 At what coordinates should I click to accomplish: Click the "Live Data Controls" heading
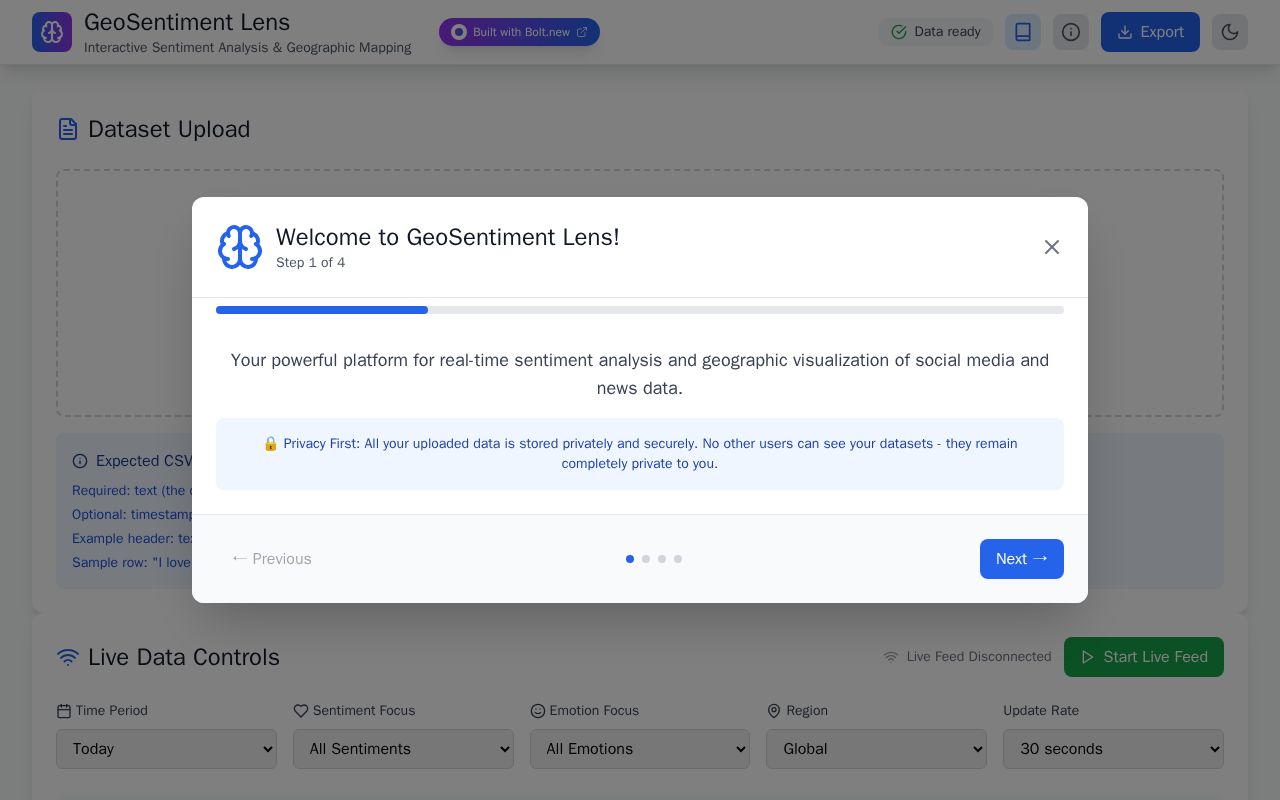184,657
